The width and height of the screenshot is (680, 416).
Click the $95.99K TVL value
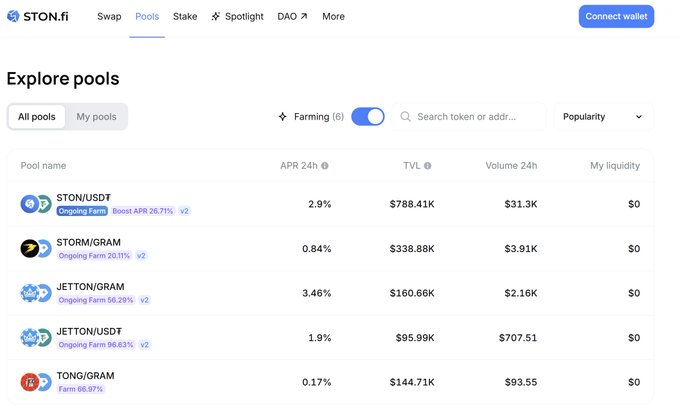click(x=415, y=337)
